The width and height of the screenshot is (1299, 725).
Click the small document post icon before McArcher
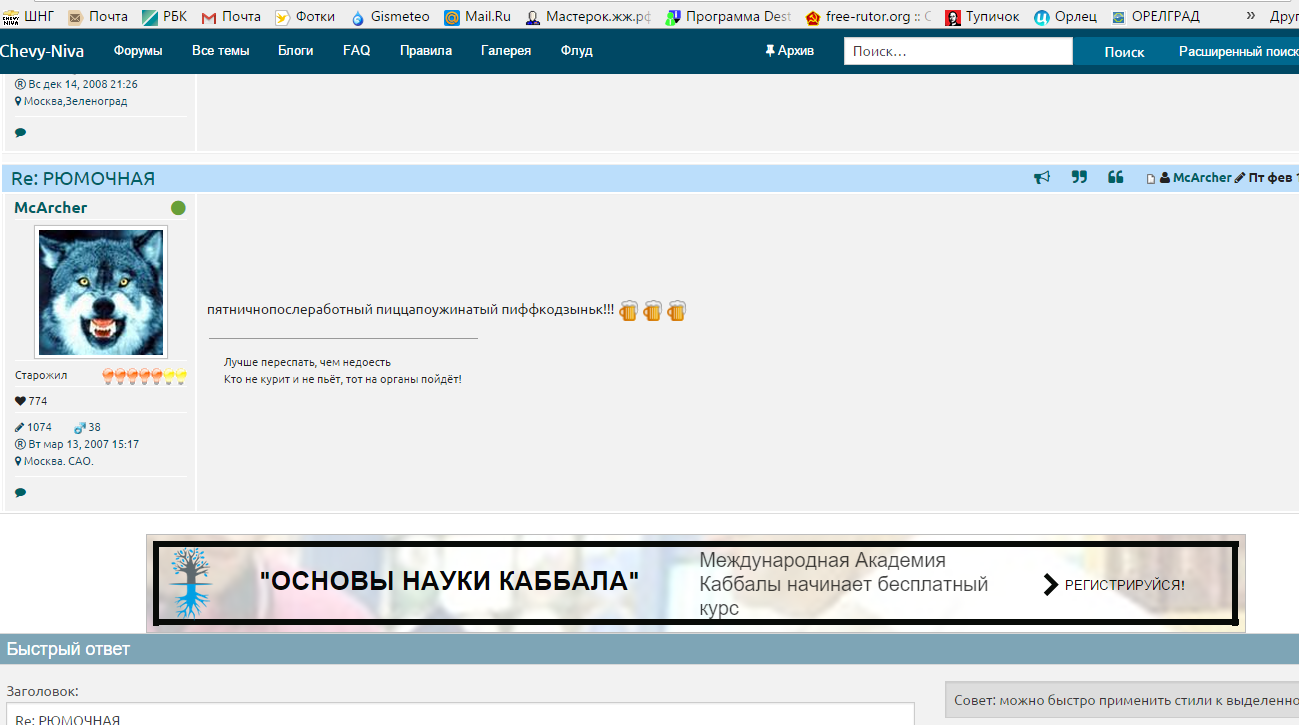coord(1151,179)
